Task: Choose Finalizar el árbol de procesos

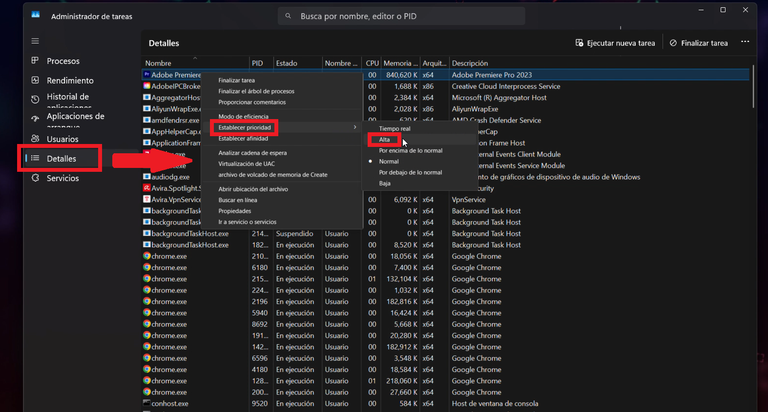Action: 256,91
